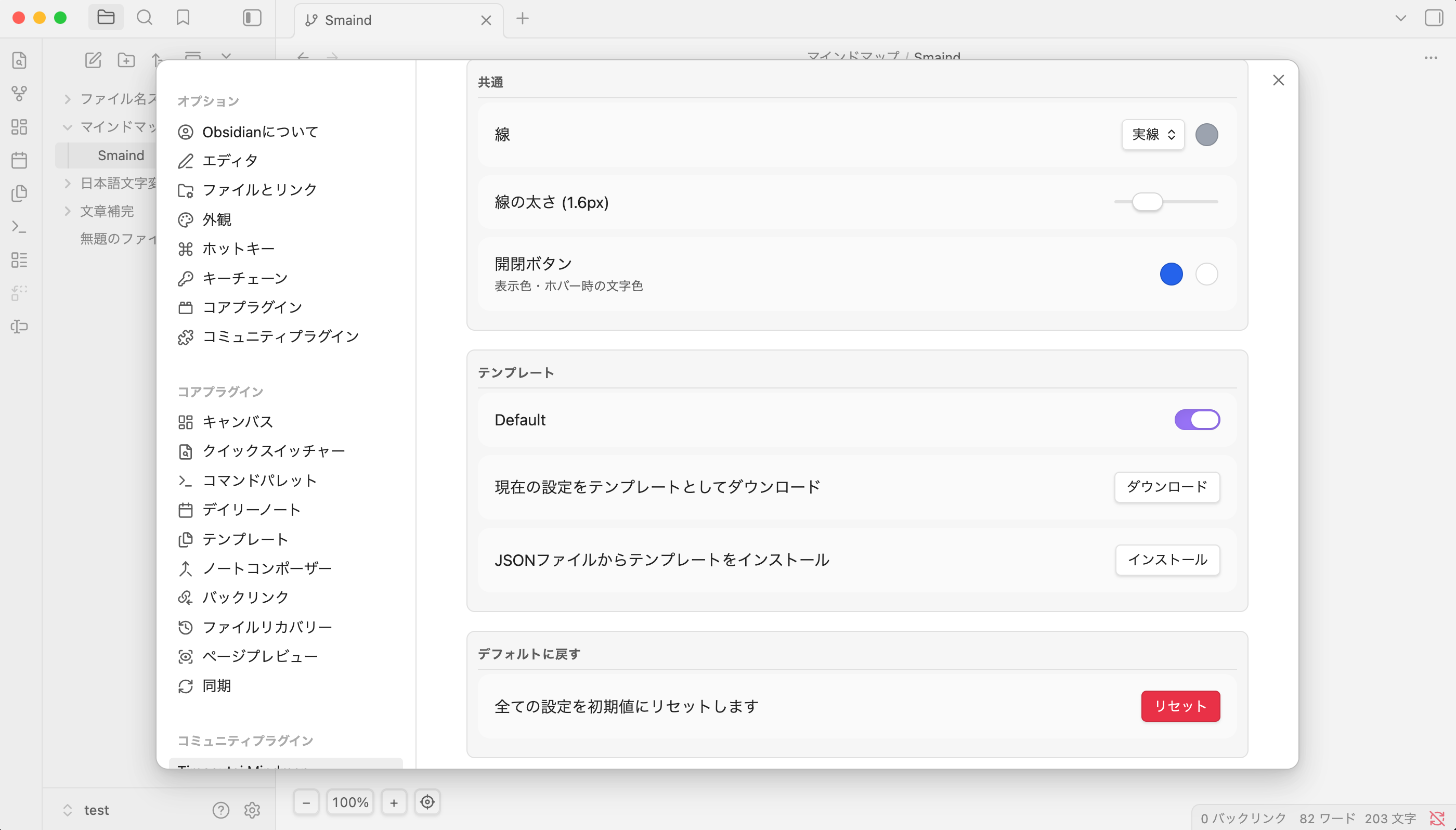The width and height of the screenshot is (1456, 830).
Task: Insert template ribbon icon
Action: pyautogui.click(x=19, y=193)
